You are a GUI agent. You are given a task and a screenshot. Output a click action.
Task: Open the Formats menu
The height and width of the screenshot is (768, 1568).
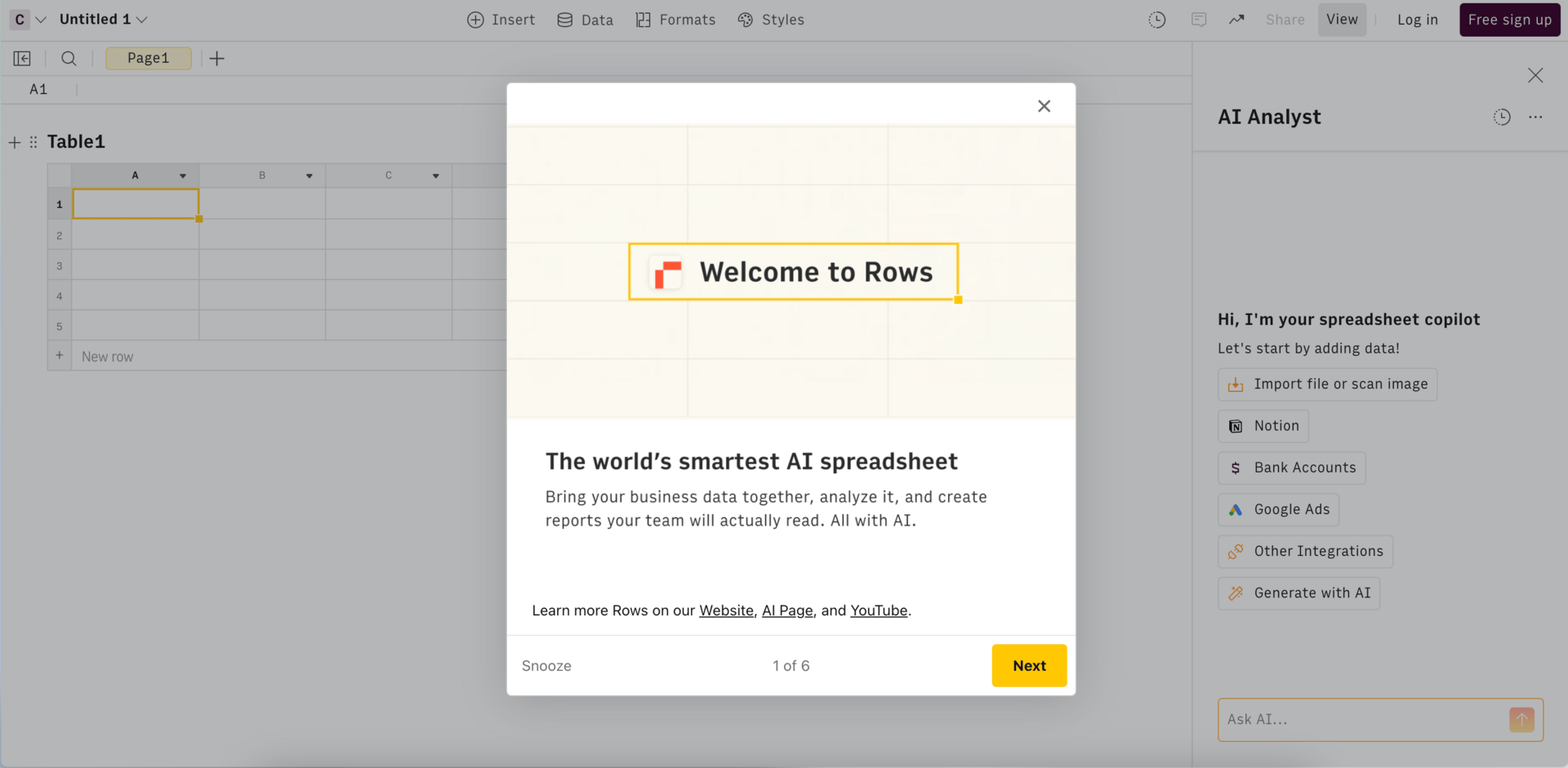[675, 20]
